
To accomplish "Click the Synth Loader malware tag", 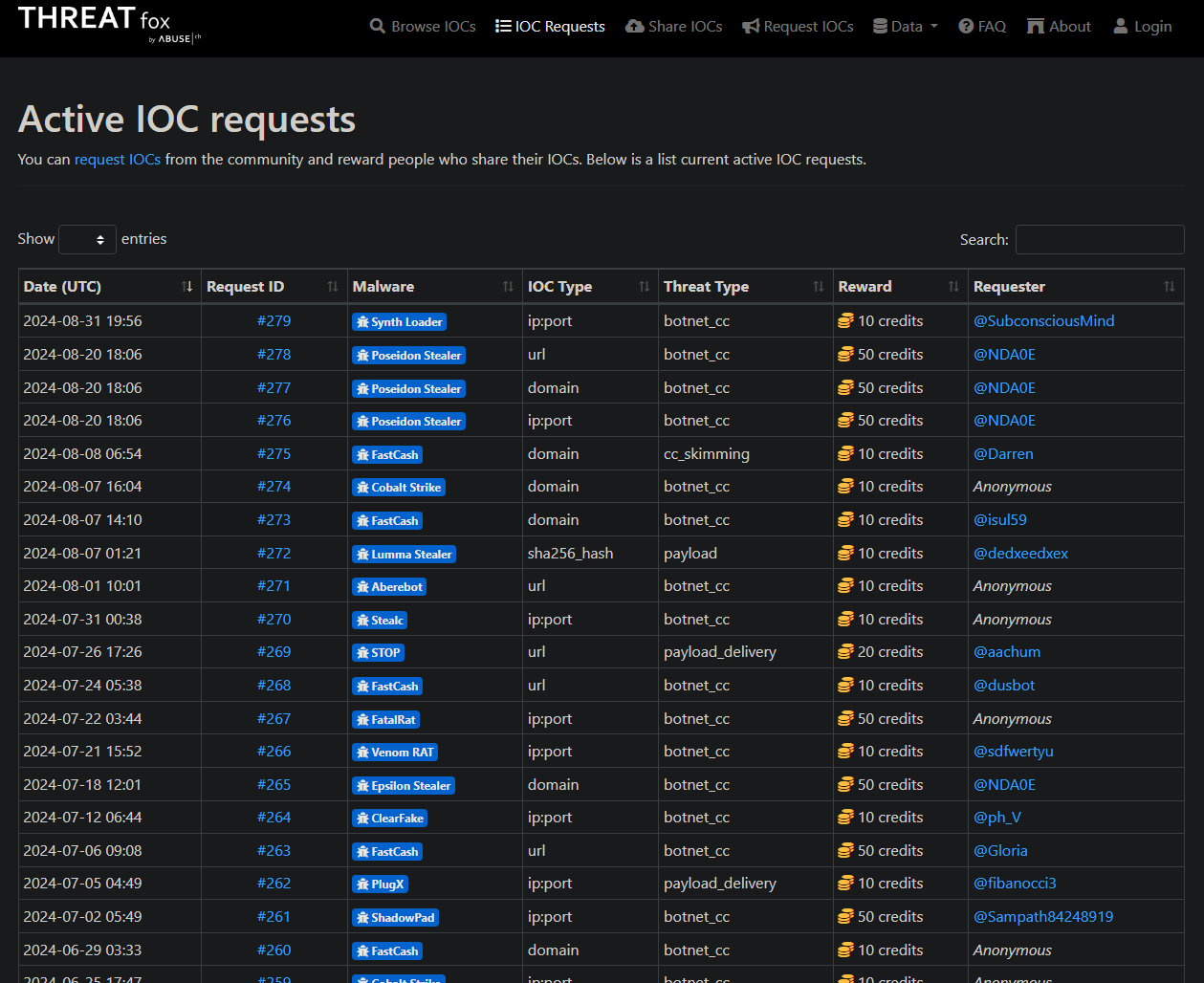I will (399, 322).
